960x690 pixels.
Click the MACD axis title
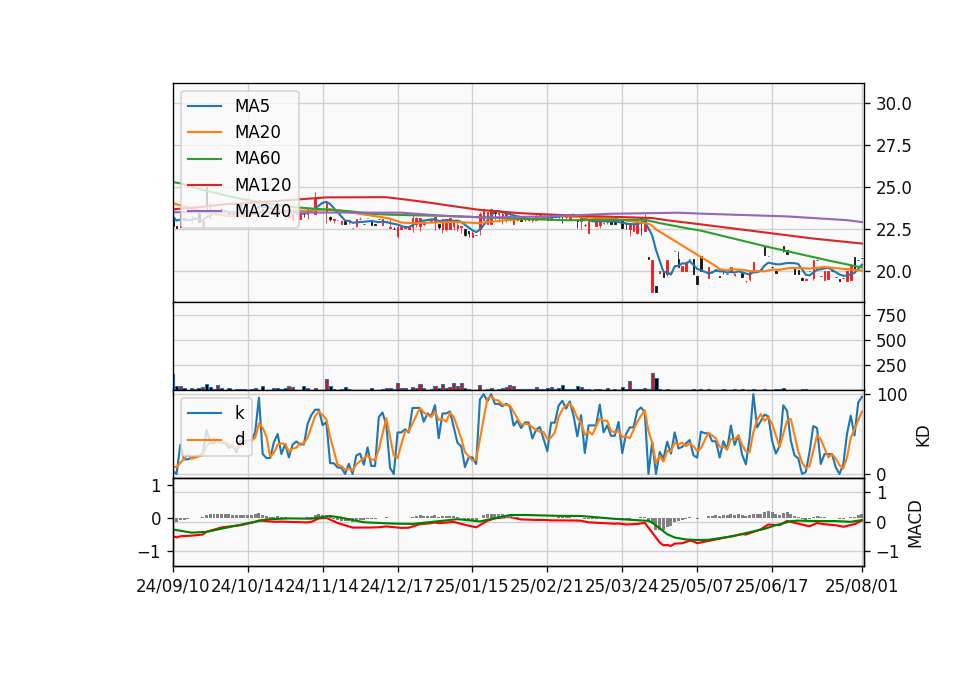[x=915, y=524]
